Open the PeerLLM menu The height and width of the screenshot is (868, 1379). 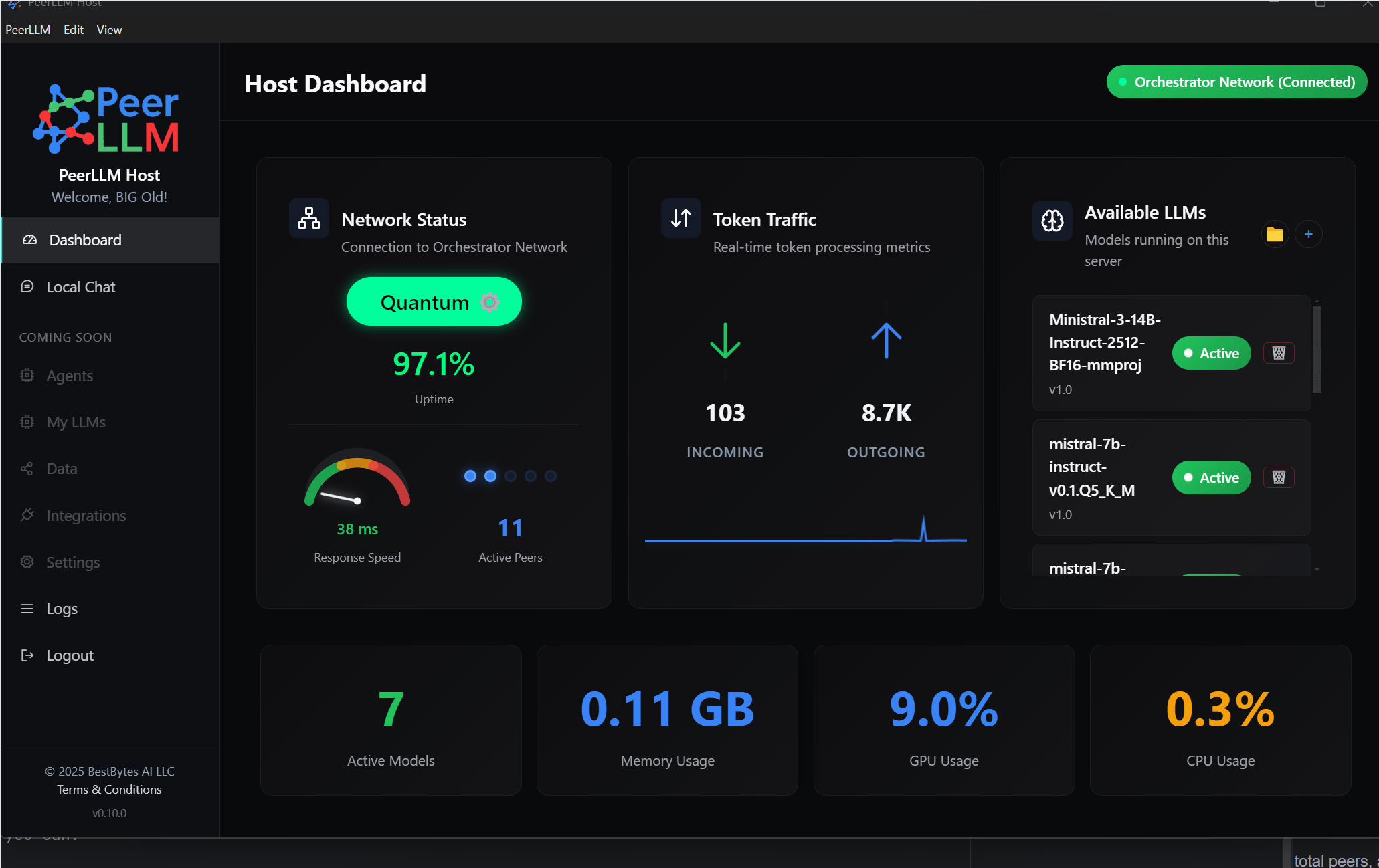coord(28,30)
